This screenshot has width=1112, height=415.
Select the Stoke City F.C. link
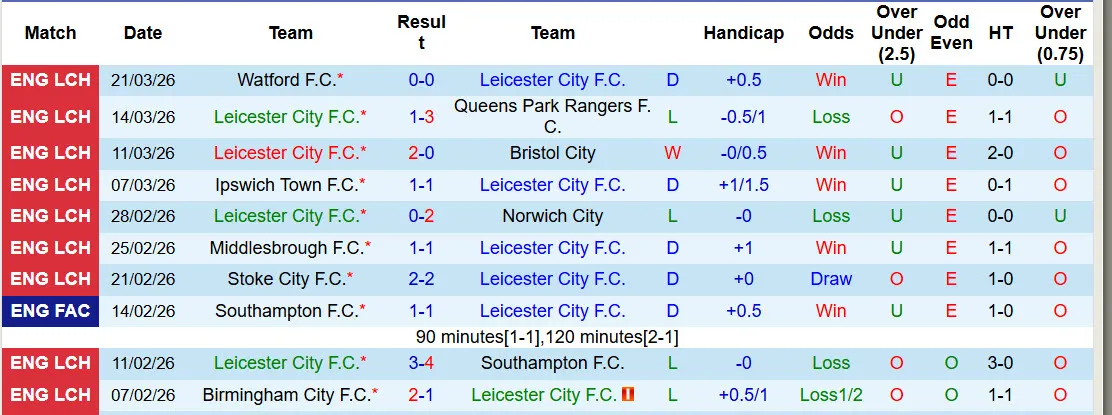pos(286,279)
